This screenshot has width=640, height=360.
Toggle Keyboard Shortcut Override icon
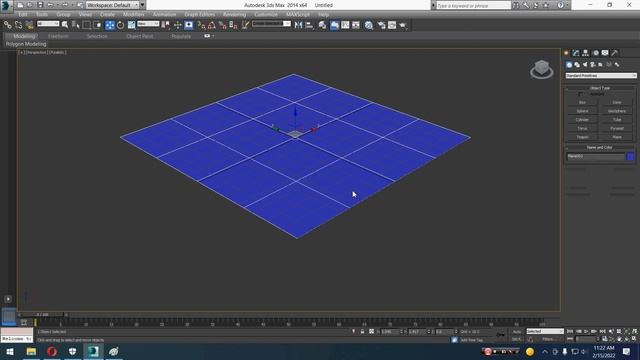(189, 25)
